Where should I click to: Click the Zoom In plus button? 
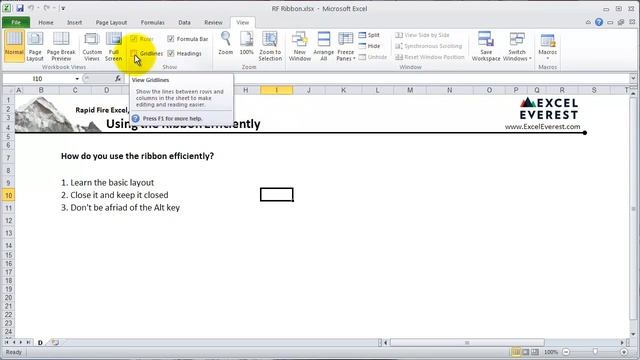(x=624, y=352)
